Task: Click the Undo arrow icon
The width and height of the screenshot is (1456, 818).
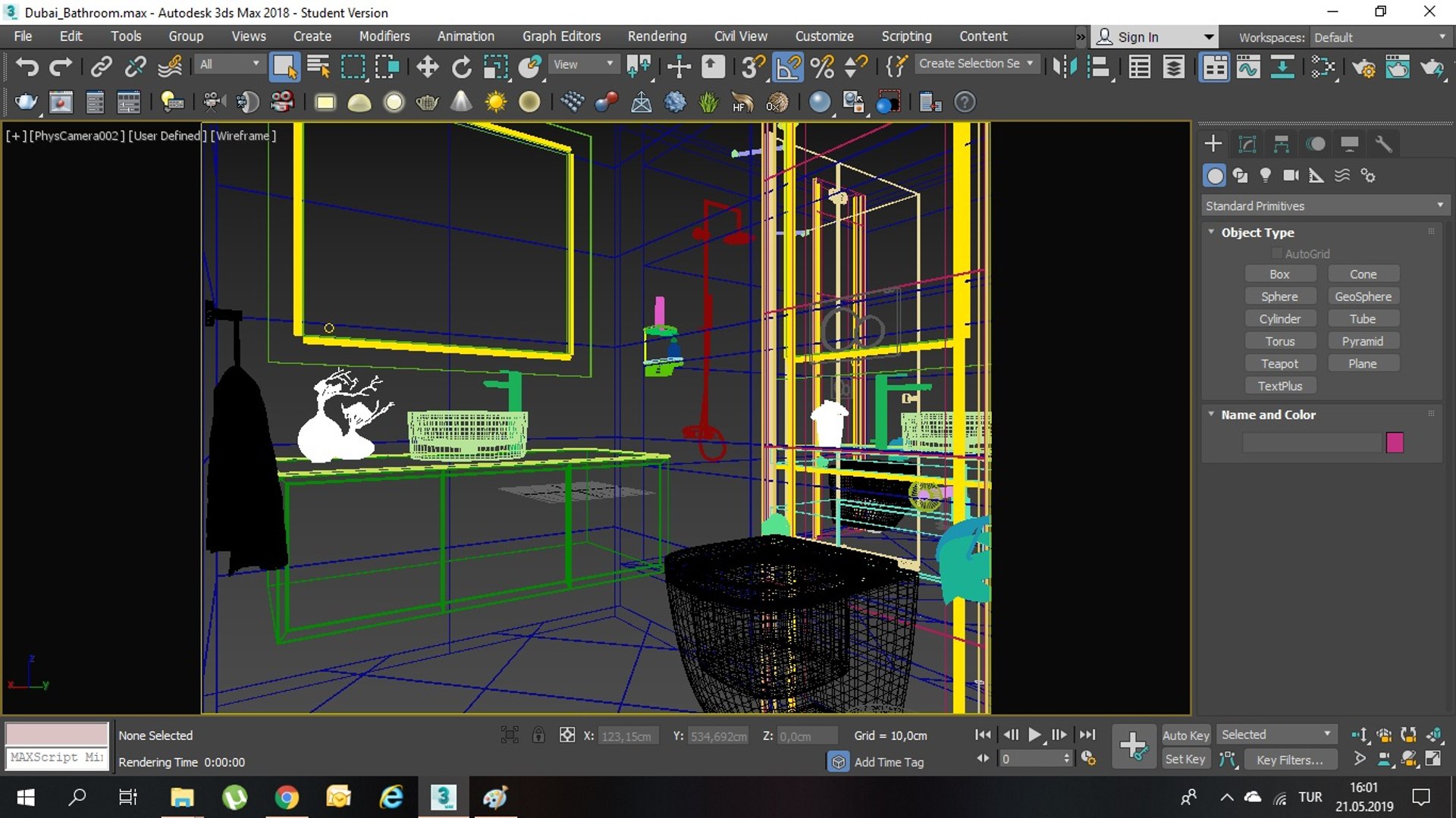Action: pos(27,67)
